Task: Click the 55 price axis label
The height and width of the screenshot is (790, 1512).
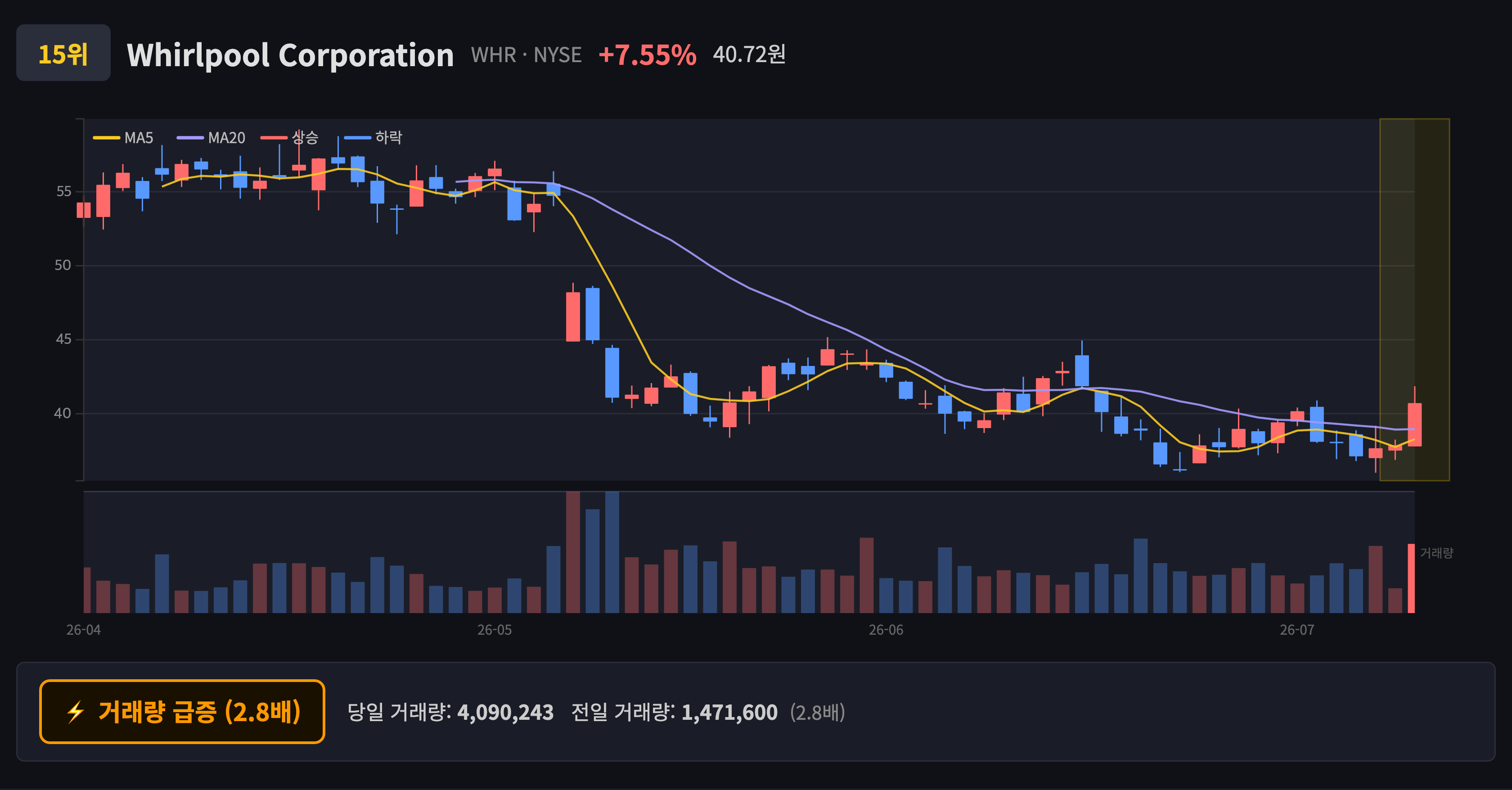Action: (63, 191)
